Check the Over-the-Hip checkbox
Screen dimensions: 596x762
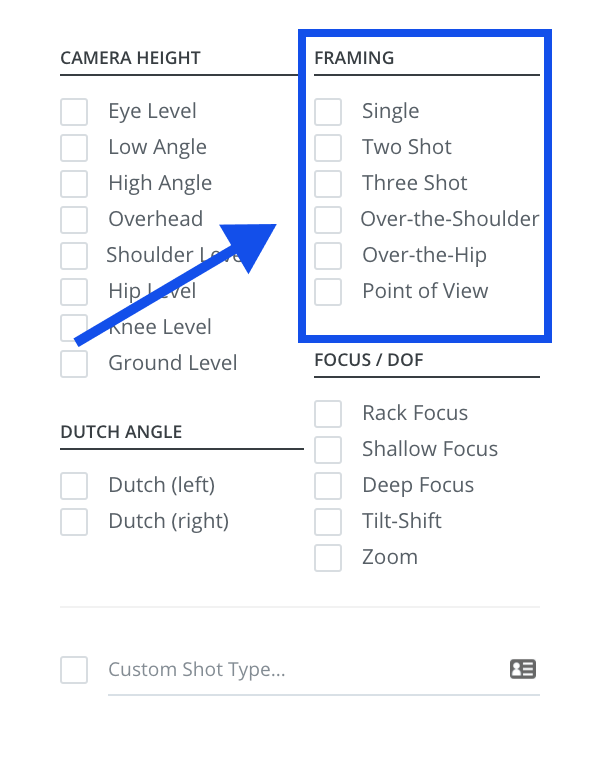(328, 256)
